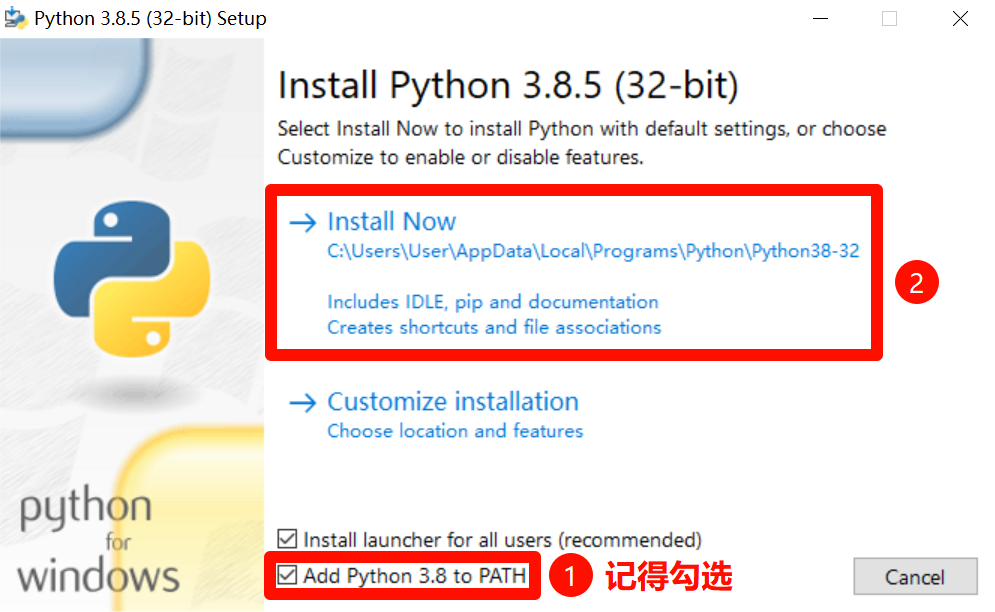The height and width of the screenshot is (612, 995).
Task: Click the Cancel button
Action: 914,577
